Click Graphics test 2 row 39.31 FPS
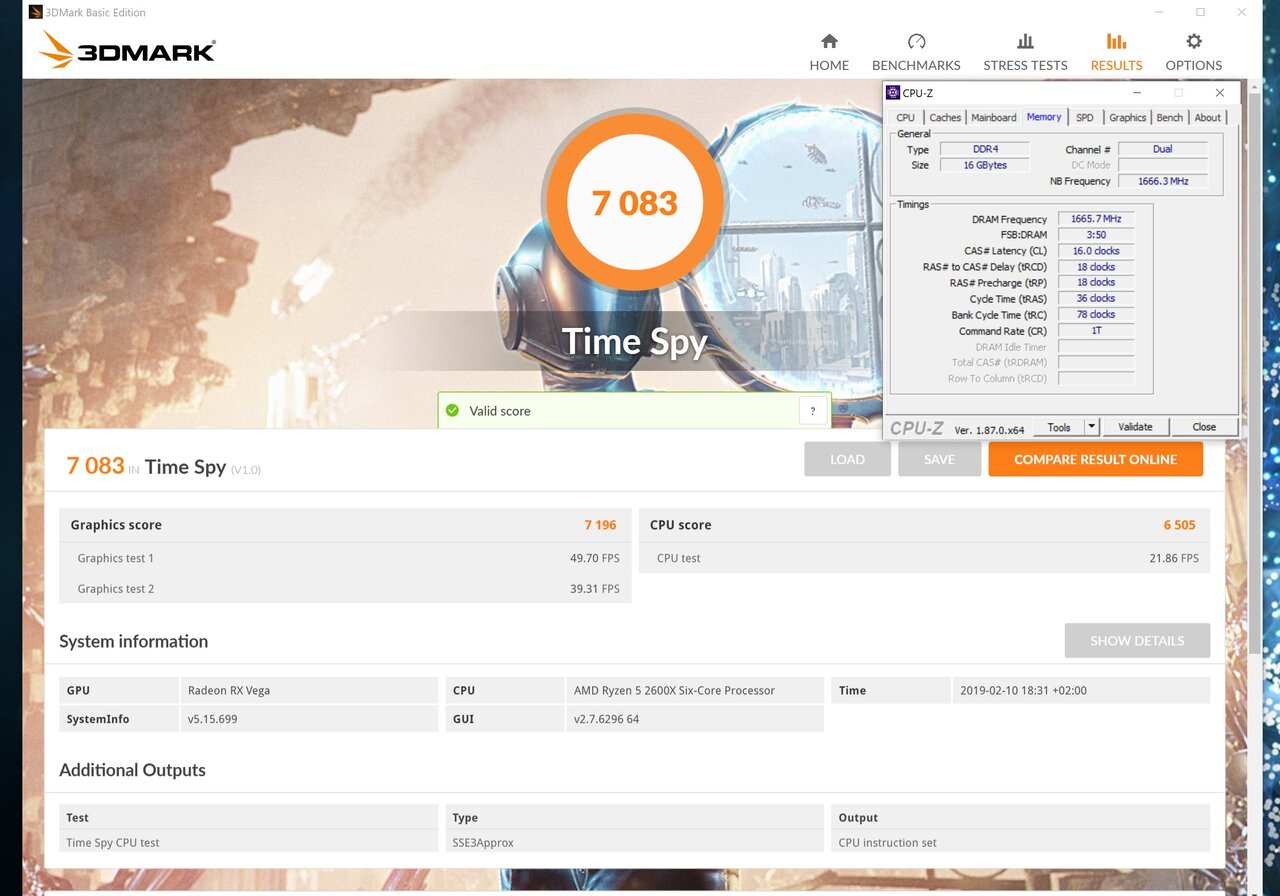1280x896 pixels. click(x=345, y=588)
